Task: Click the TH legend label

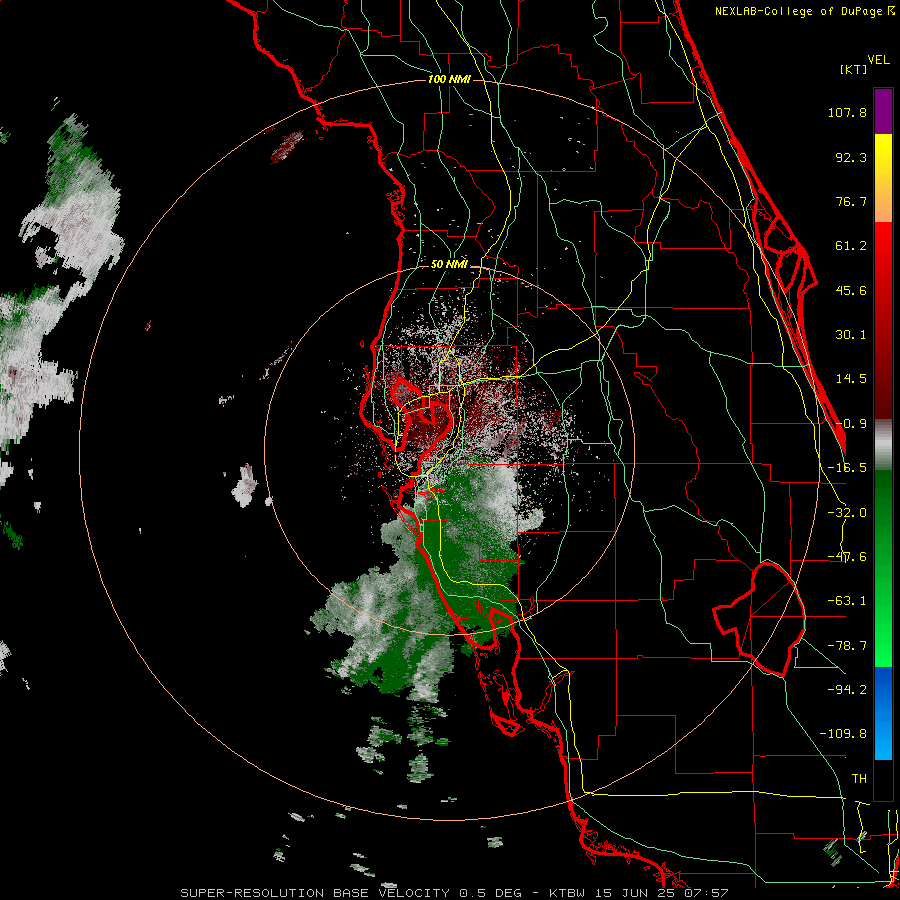Action: click(x=859, y=779)
